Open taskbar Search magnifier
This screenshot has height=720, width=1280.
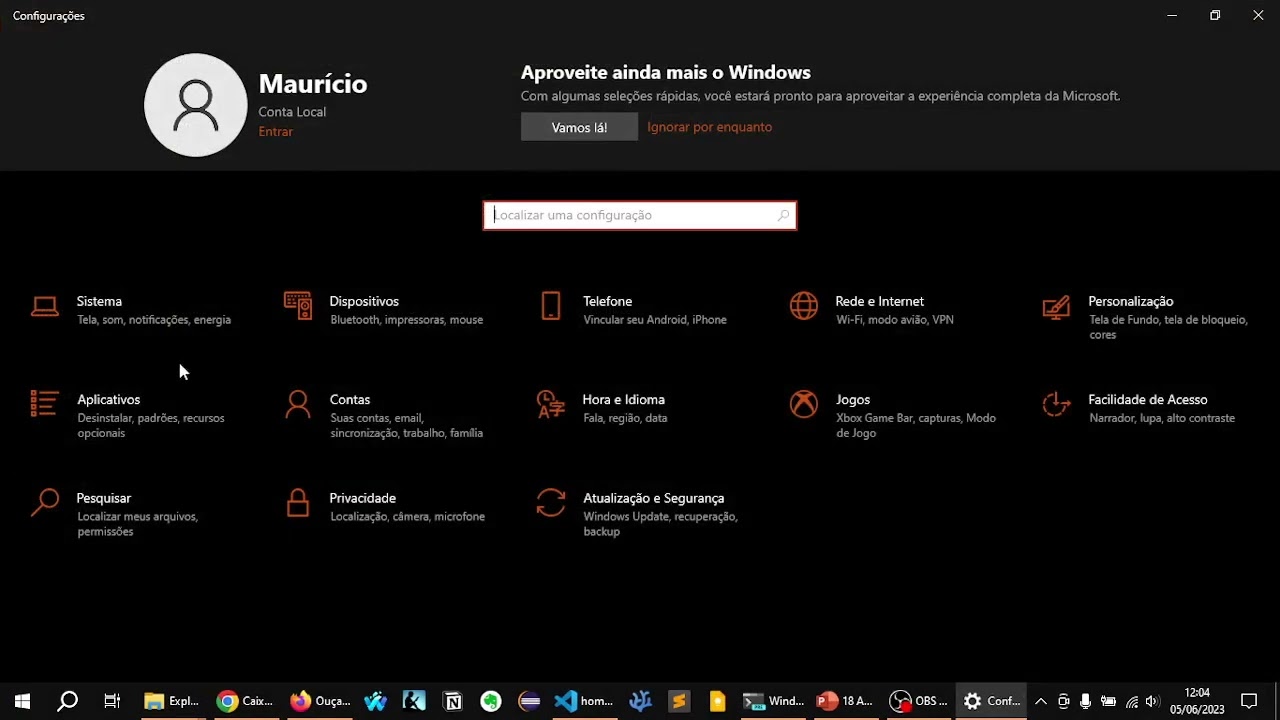[67, 701]
